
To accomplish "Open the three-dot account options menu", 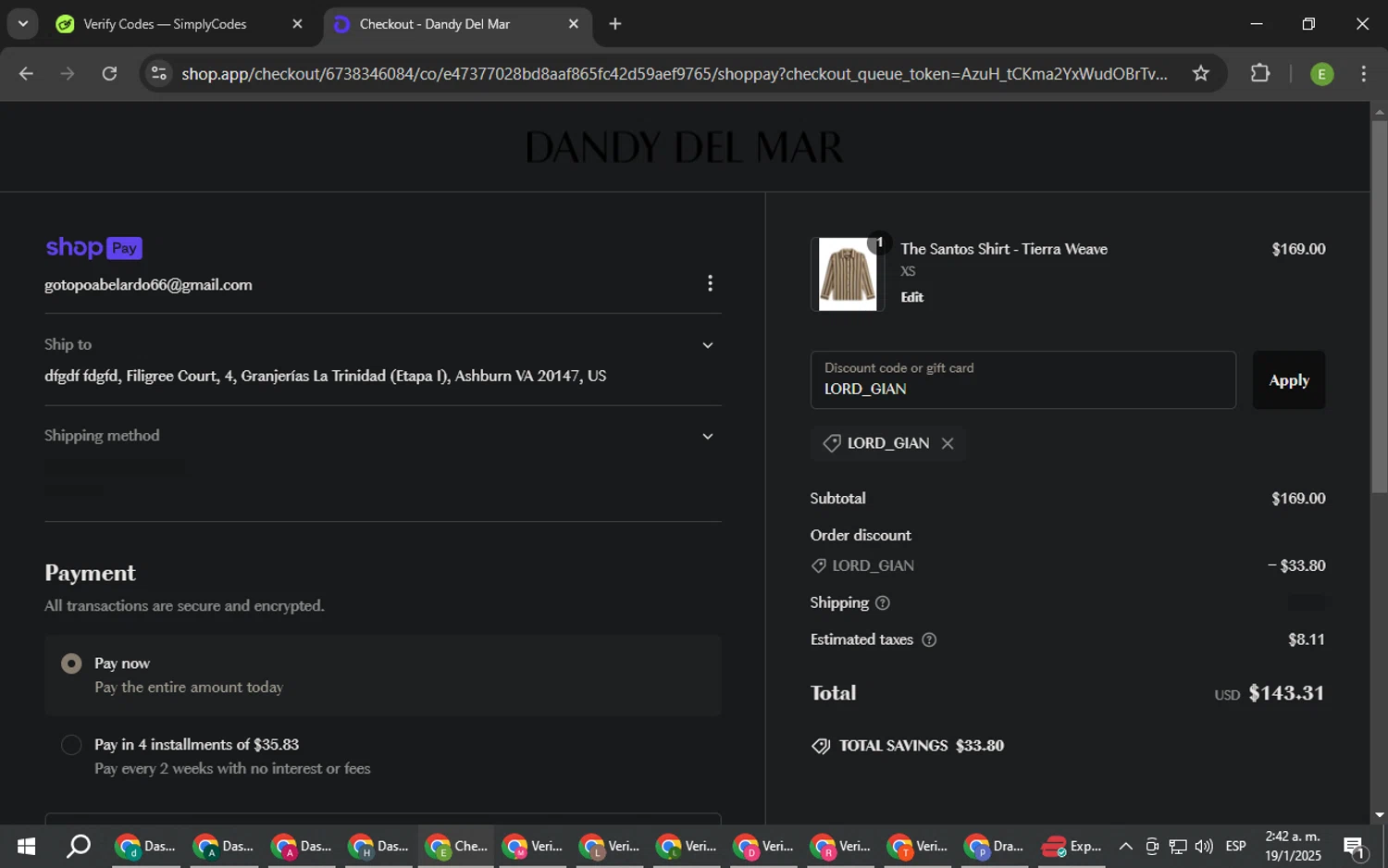I will 710,283.
